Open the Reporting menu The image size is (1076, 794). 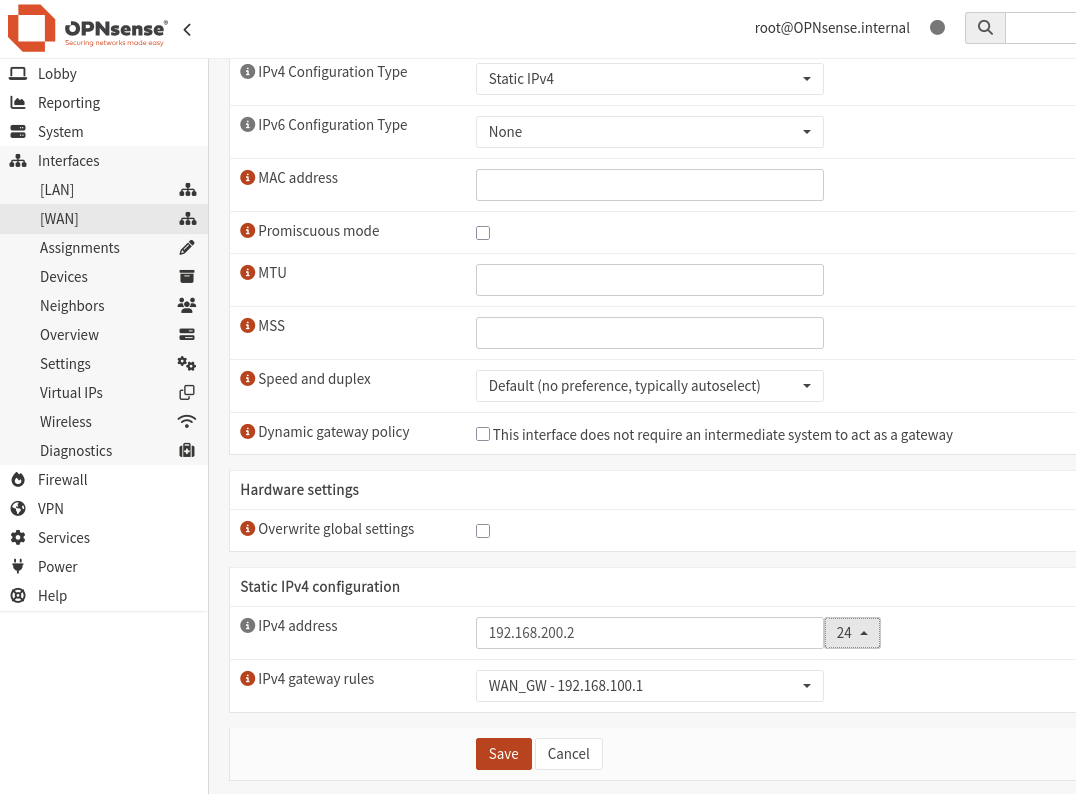pyautogui.click(x=69, y=103)
